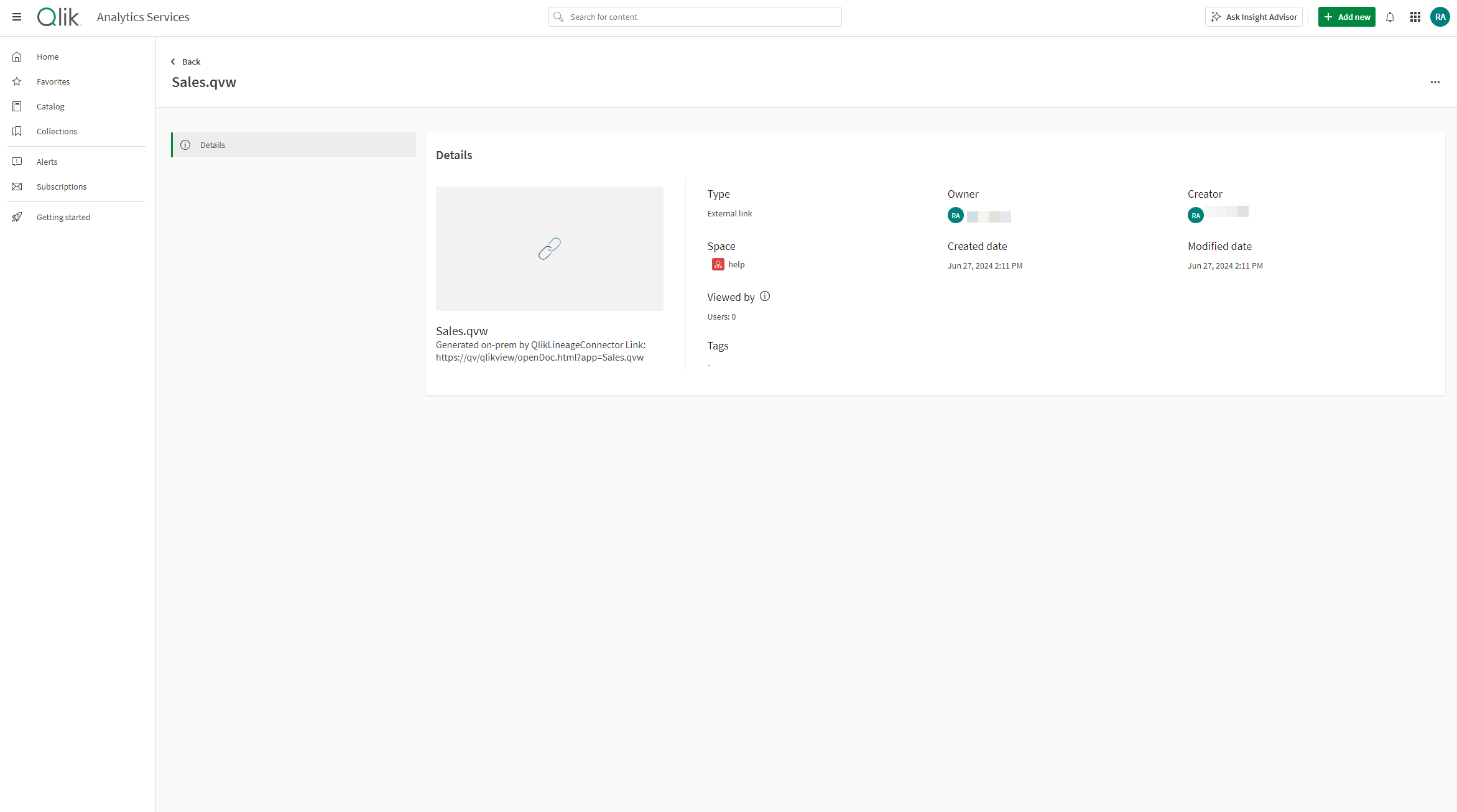This screenshot has height=812, width=1457.
Task: Toggle the External link type indicator
Action: point(728,214)
